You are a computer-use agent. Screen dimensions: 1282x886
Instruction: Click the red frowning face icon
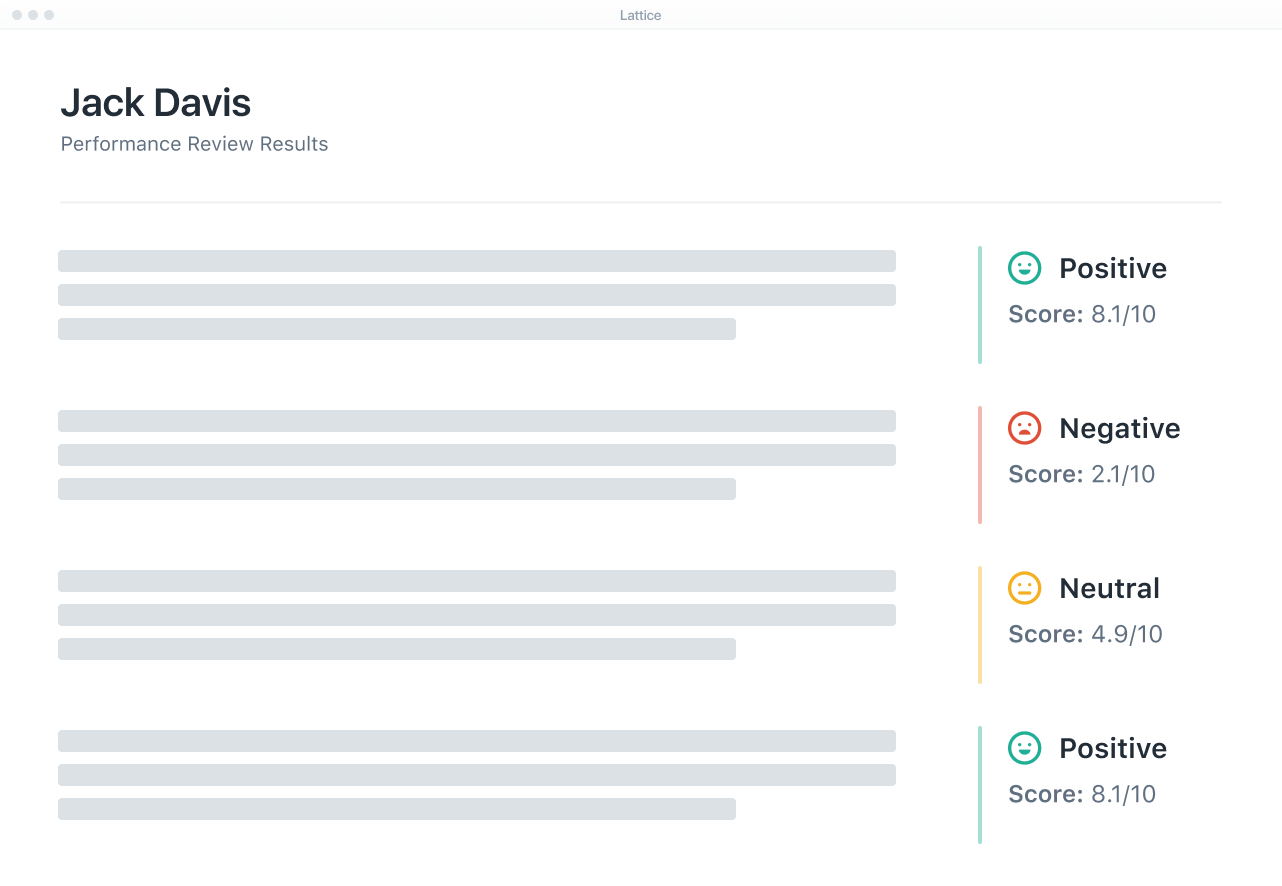(x=1024, y=428)
